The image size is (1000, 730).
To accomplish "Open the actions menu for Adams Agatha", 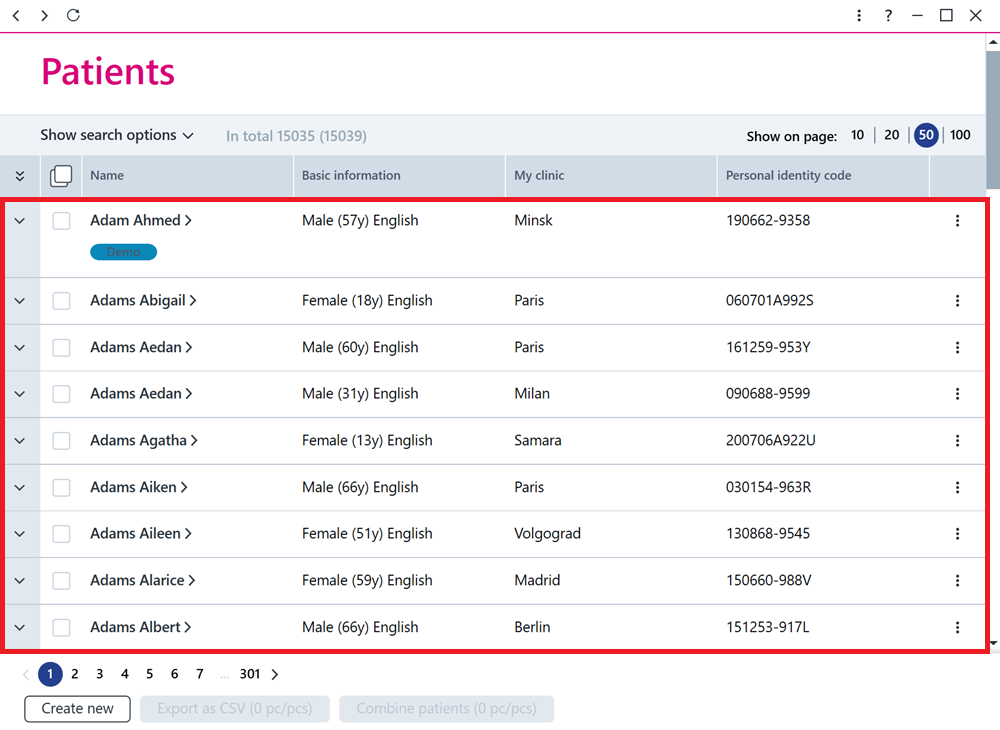I will [957, 441].
